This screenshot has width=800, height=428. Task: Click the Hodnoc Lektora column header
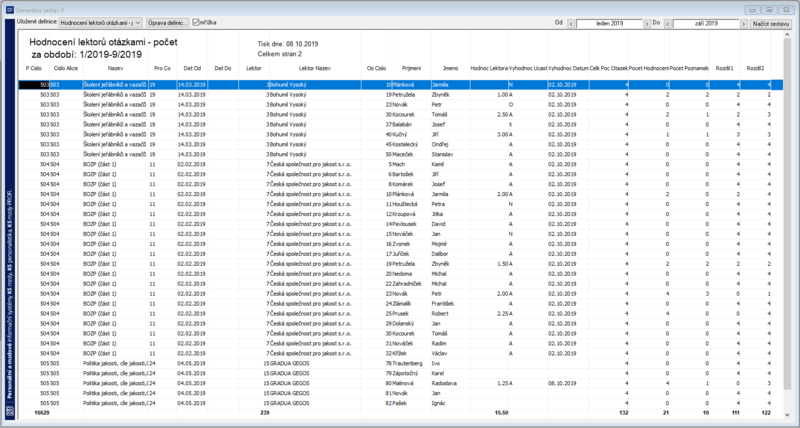click(x=489, y=68)
